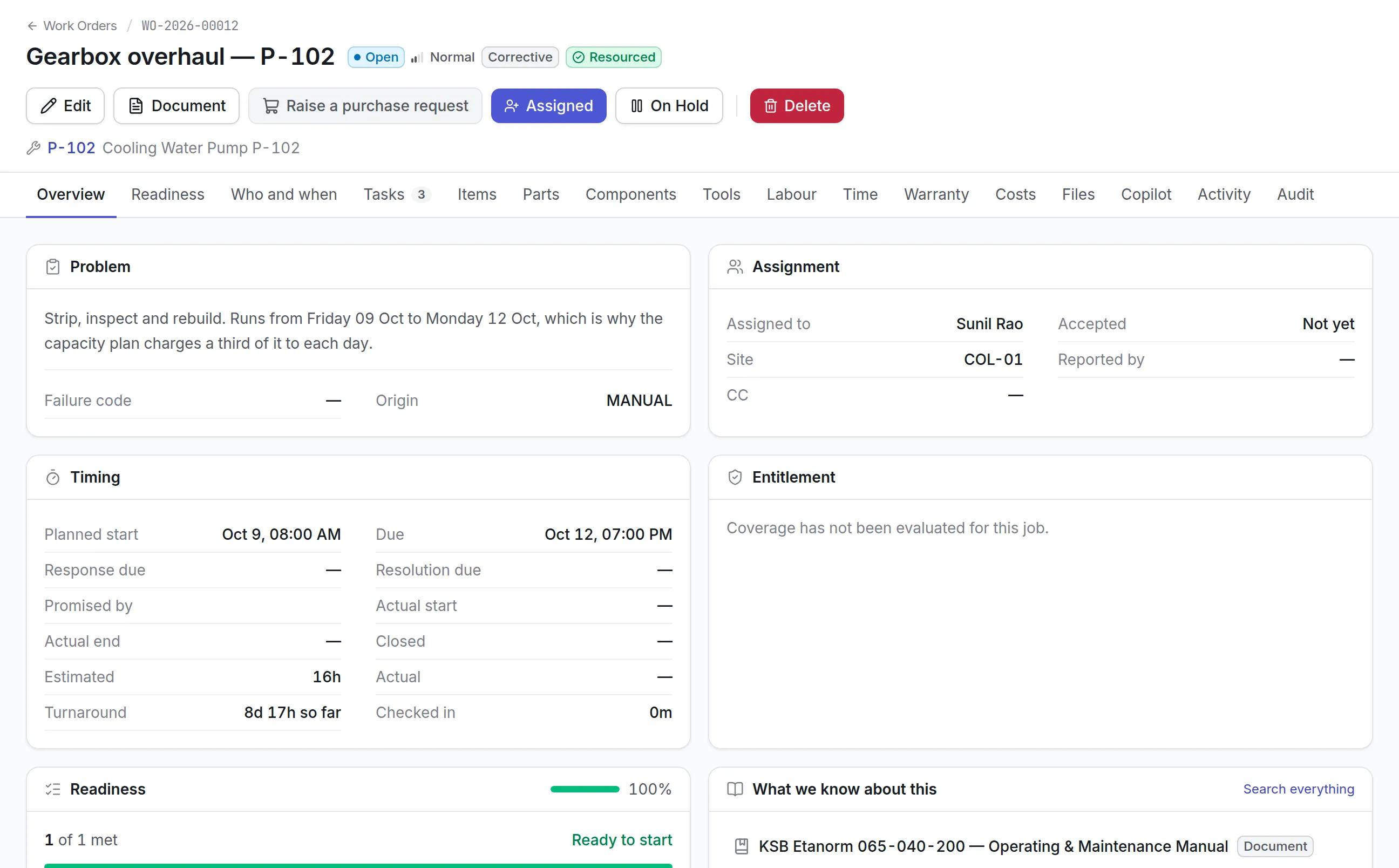Click the manual icon beside KSB Etanorm
The width and height of the screenshot is (1399, 868).
[x=742, y=846]
